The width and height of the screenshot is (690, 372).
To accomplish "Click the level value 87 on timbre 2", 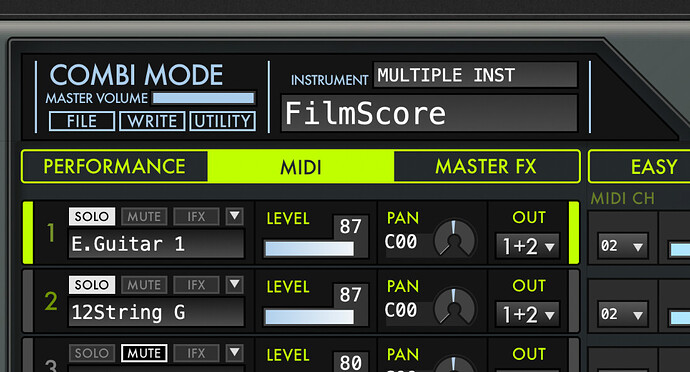I will pyautogui.click(x=350, y=295).
